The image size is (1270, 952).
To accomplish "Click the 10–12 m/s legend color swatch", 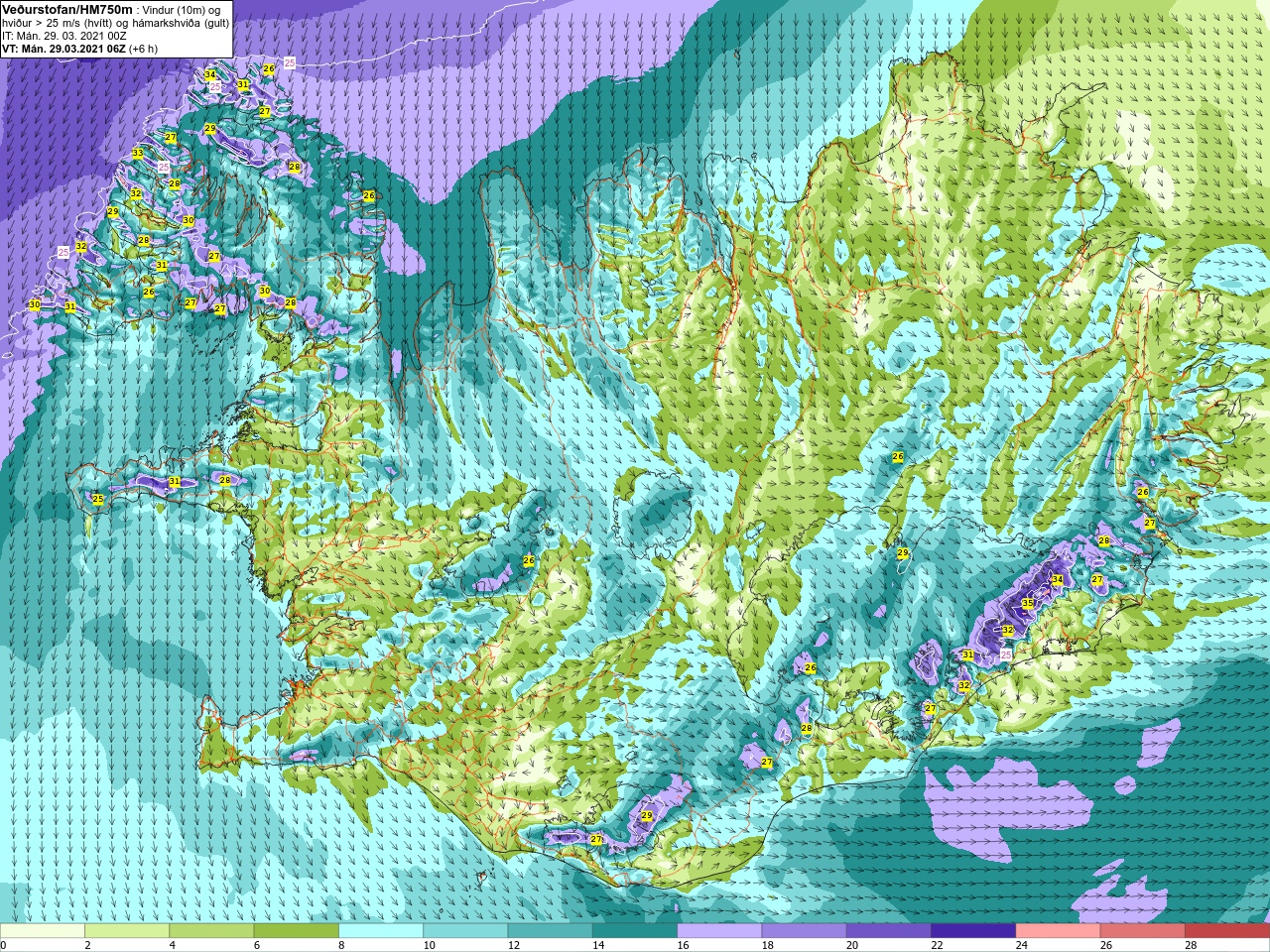I will pos(465,931).
